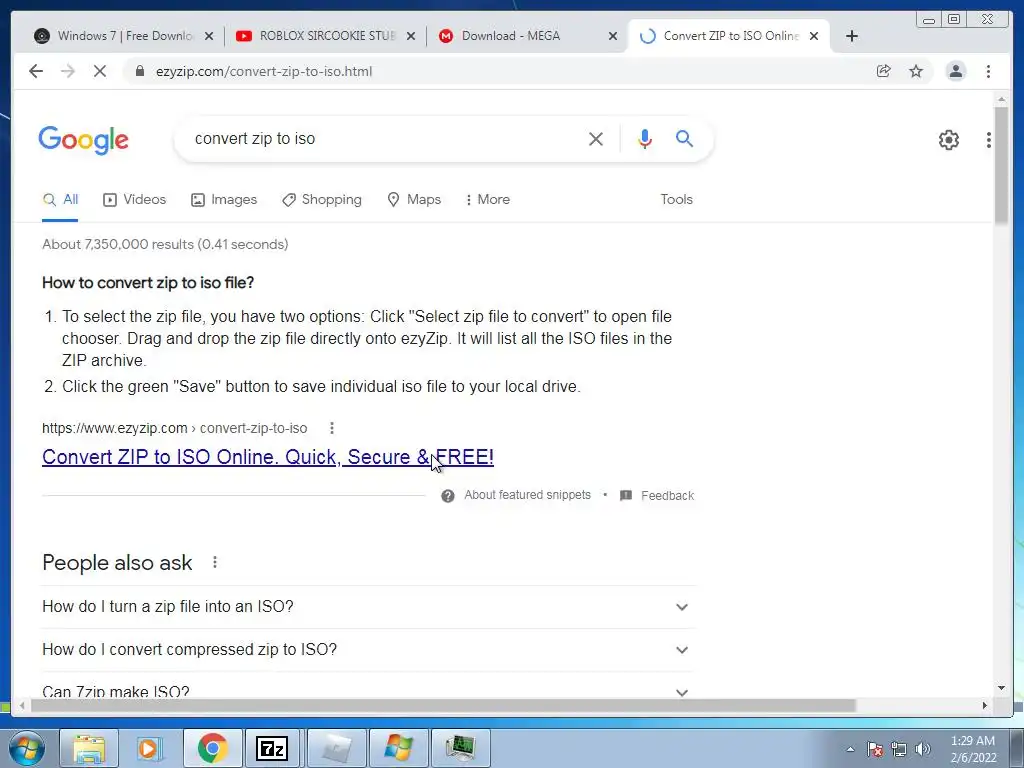Expand the More search categories menu
1024x768 pixels.
(x=487, y=200)
